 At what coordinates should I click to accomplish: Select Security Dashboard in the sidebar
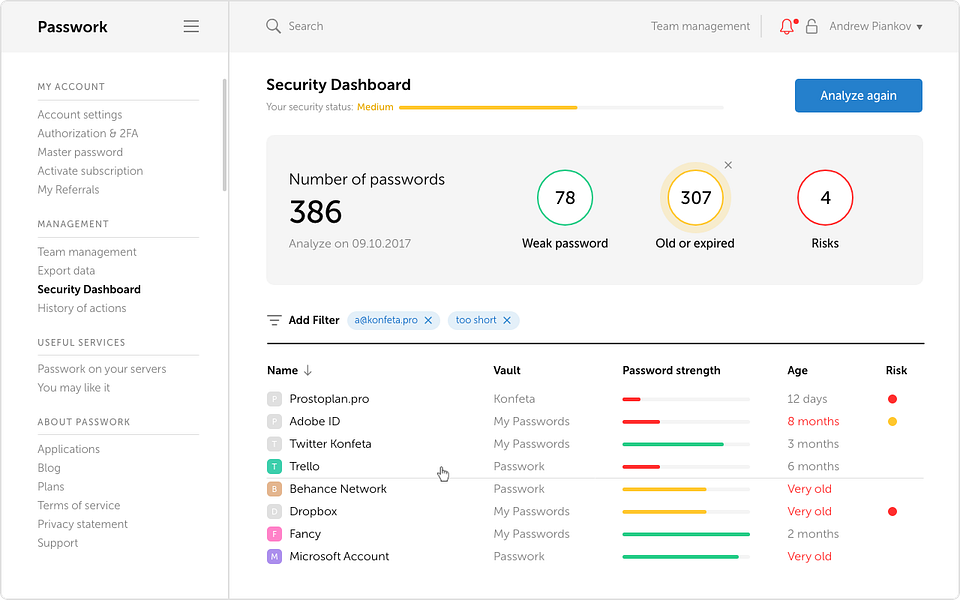89,290
